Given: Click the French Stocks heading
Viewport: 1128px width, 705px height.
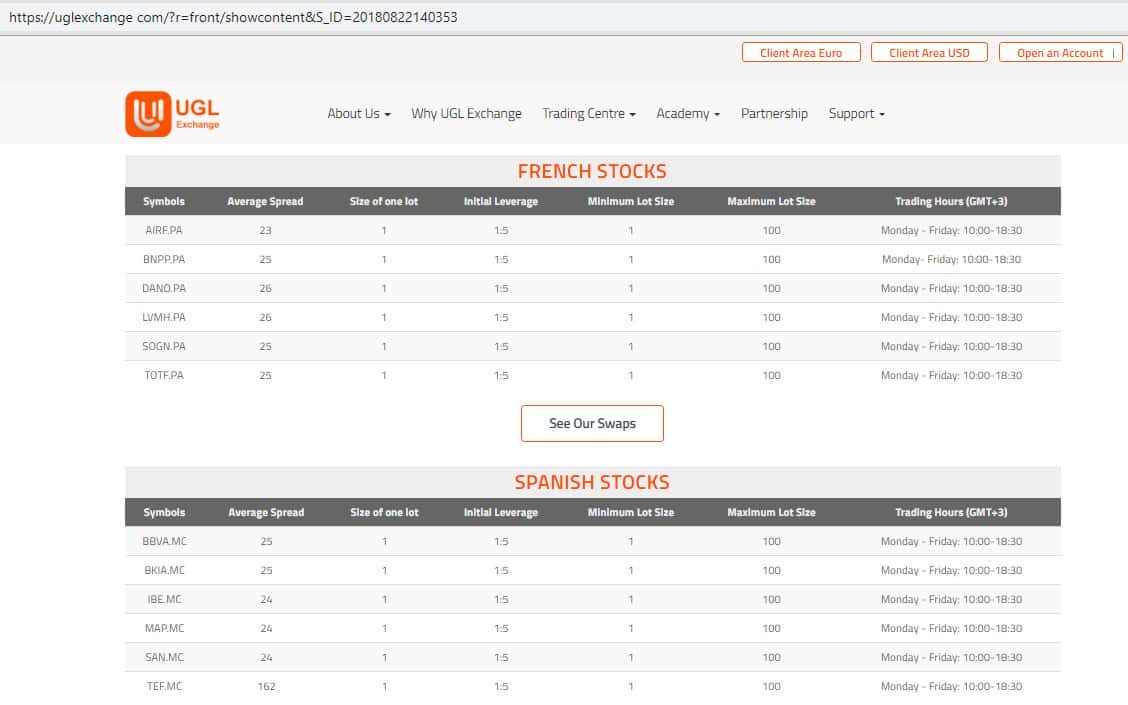Looking at the screenshot, I should (x=592, y=171).
